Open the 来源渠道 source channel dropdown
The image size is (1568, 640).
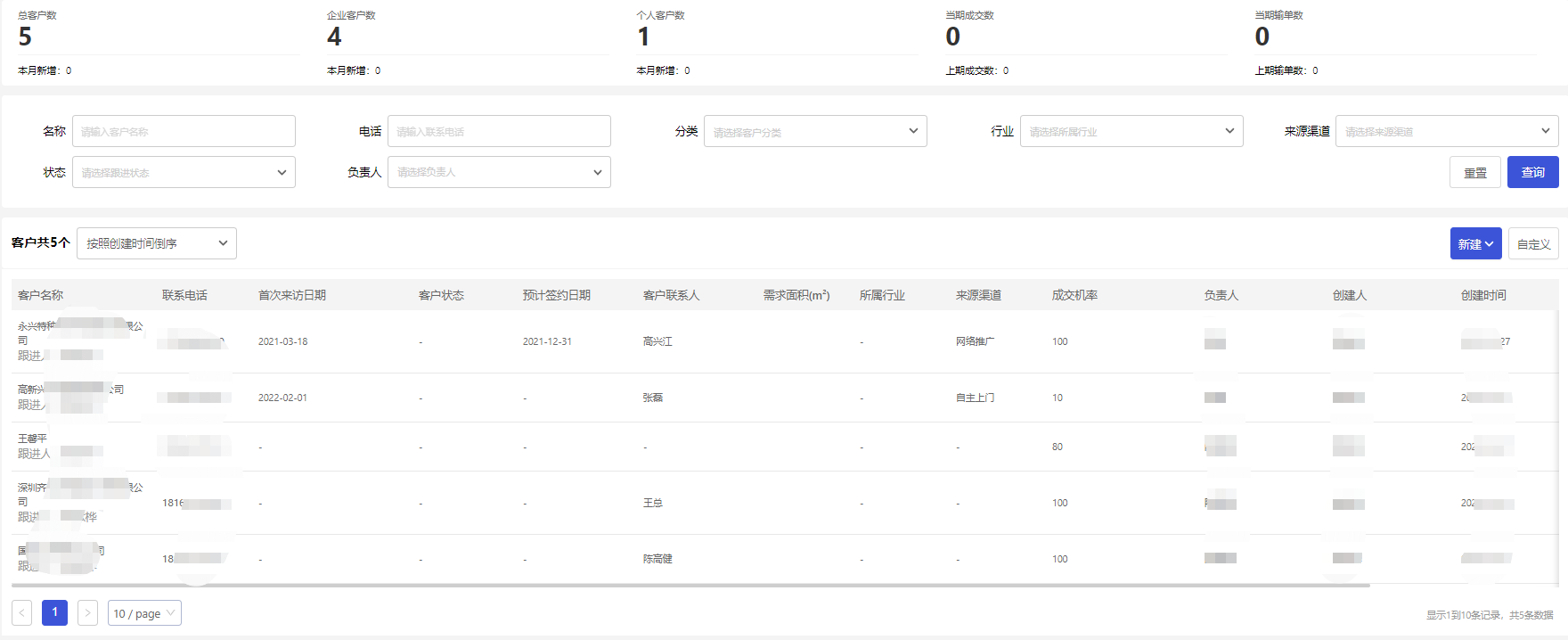point(1446,131)
